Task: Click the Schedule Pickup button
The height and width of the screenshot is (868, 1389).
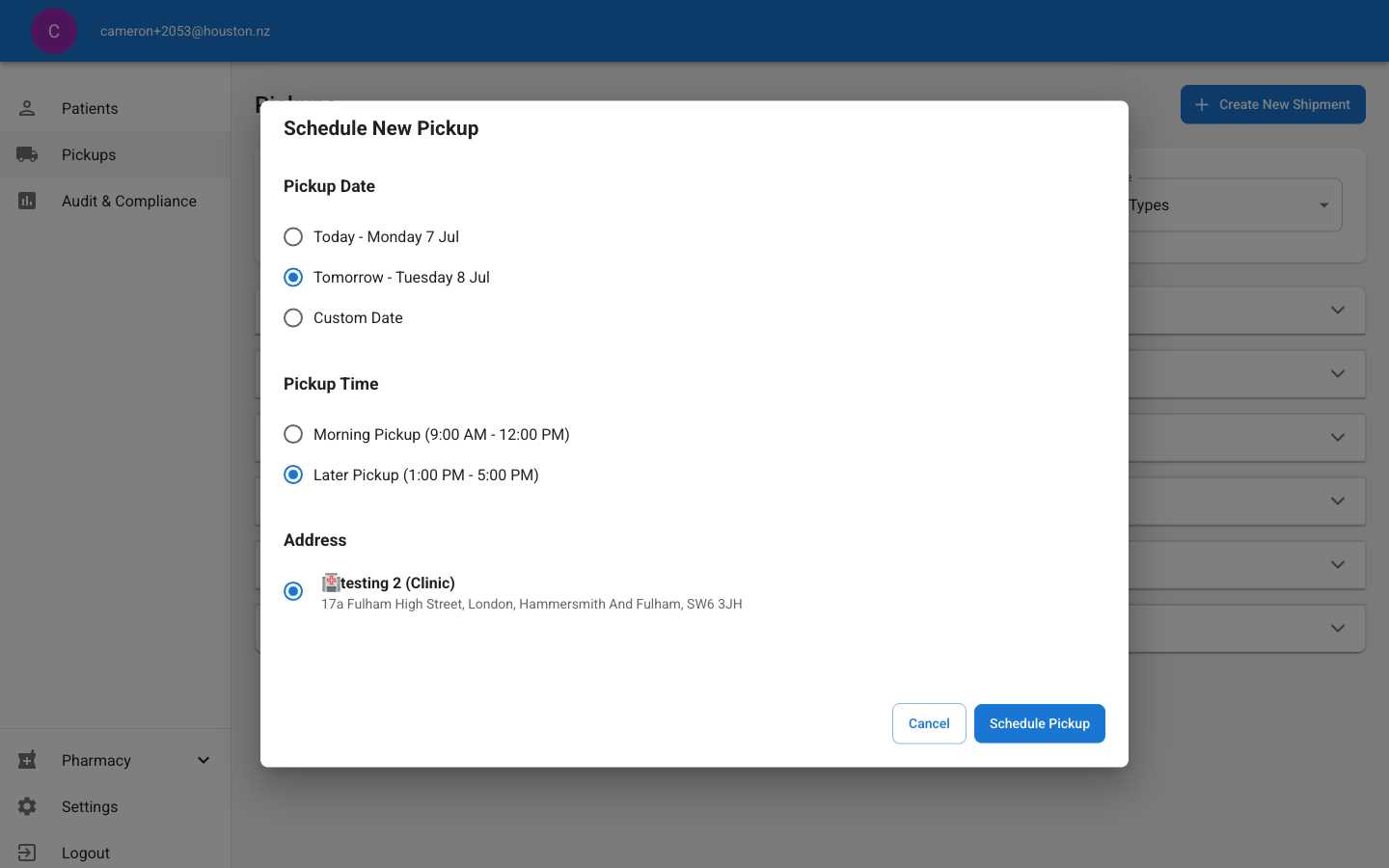Action: click(x=1040, y=723)
